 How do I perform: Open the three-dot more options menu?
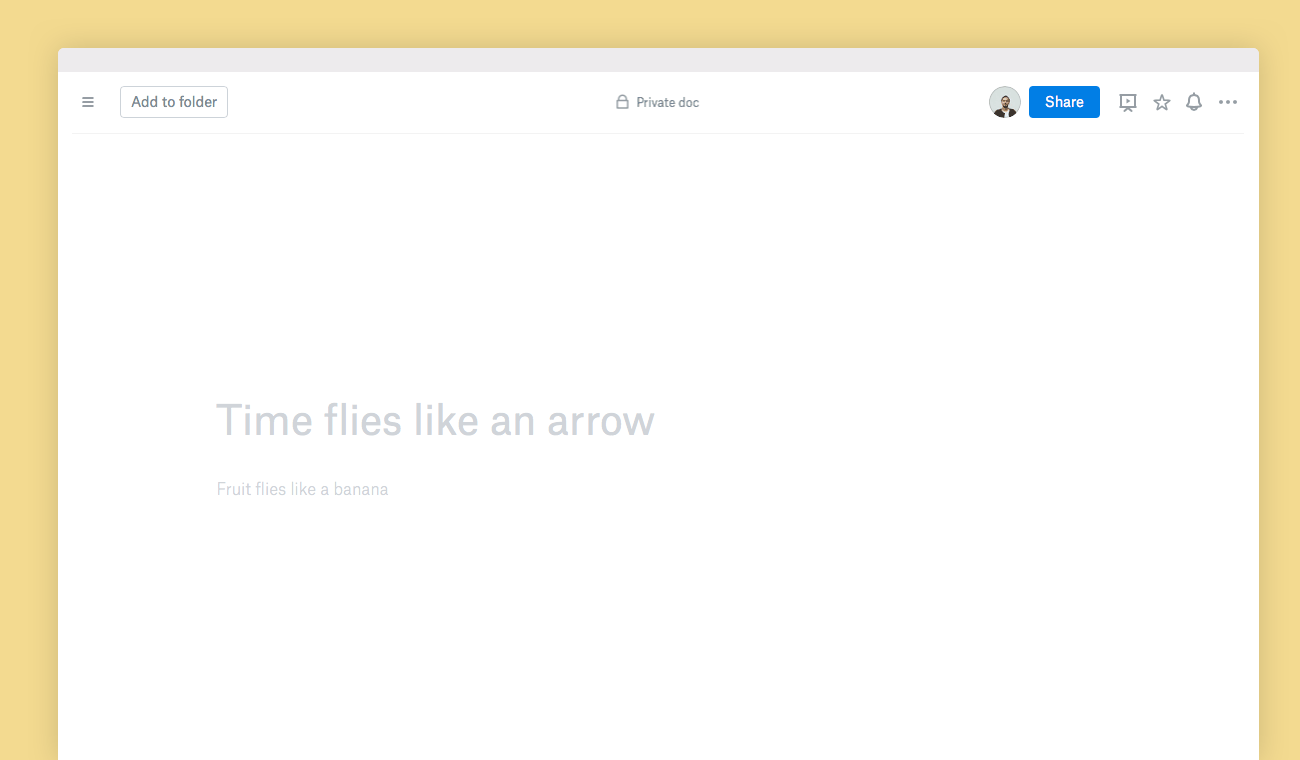tap(1228, 102)
